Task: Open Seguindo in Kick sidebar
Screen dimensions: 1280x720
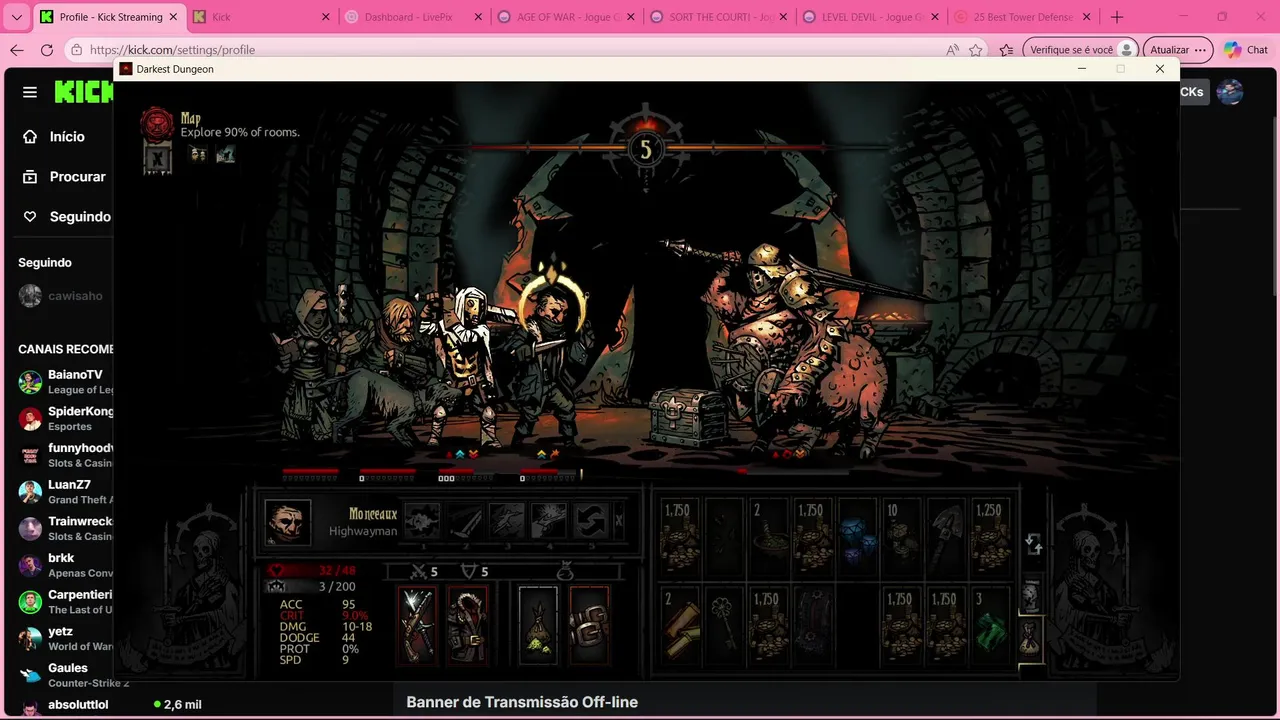Action: (x=68, y=216)
